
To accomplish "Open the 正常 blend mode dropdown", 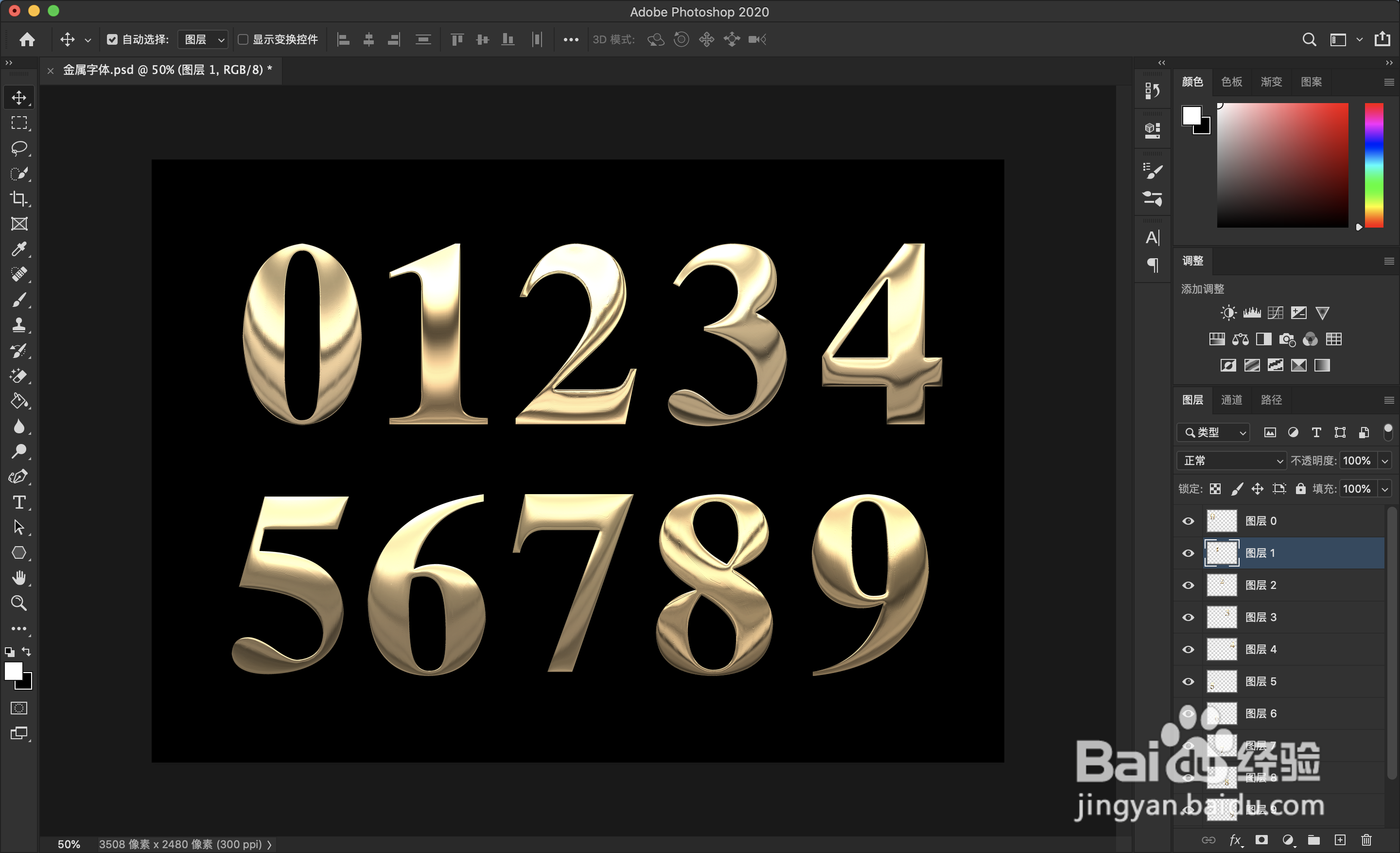I will point(1231,461).
